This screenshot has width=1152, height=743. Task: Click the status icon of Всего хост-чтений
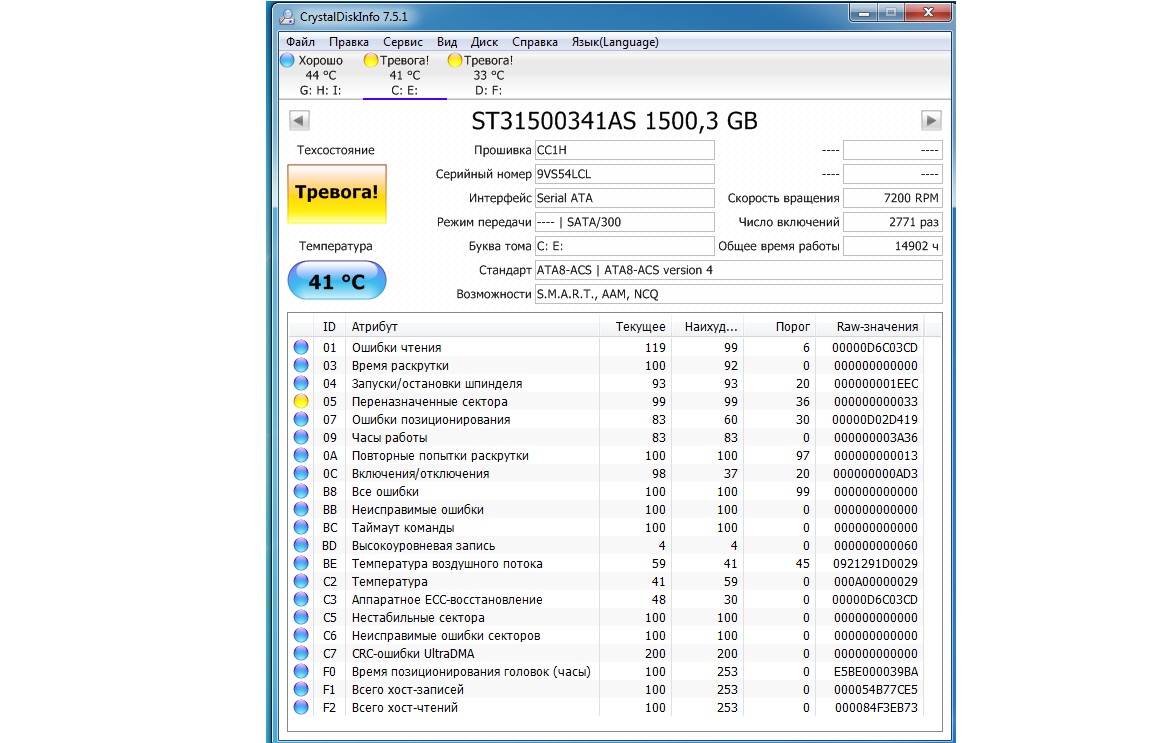(x=301, y=707)
